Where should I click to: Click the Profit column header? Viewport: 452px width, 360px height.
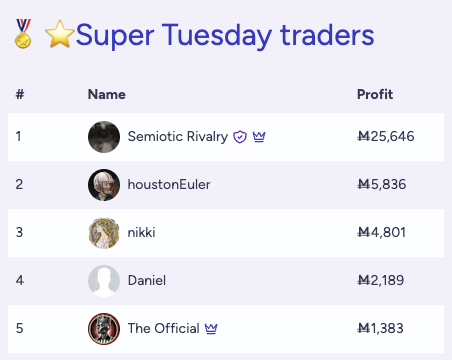point(375,94)
